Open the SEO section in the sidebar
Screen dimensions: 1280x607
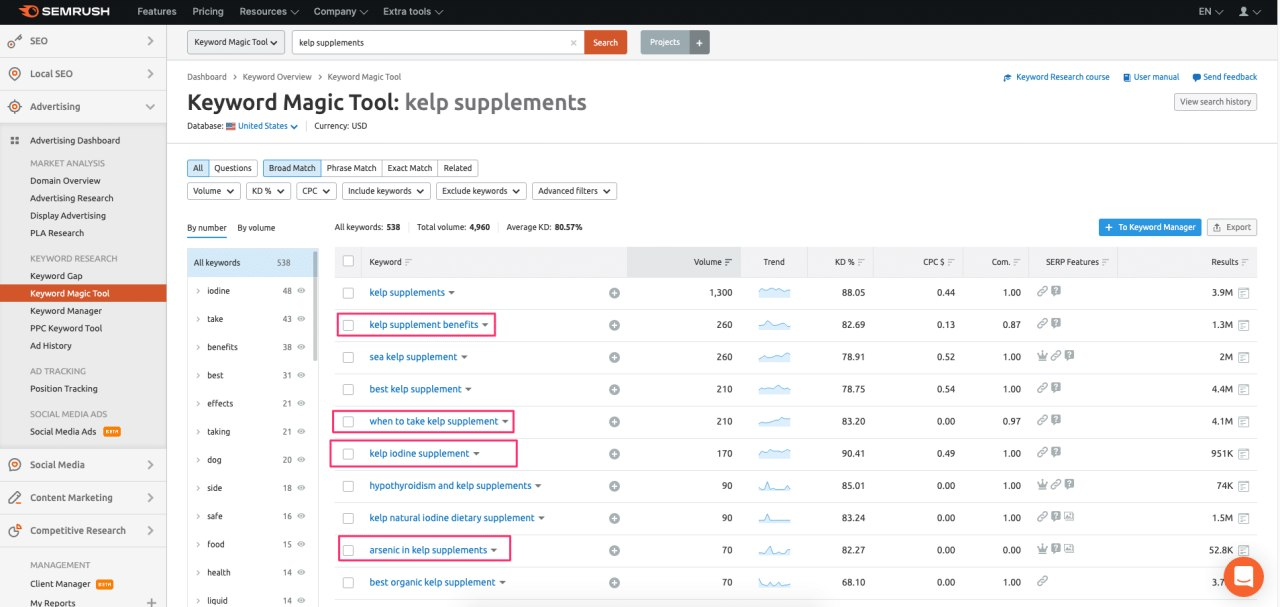click(x=40, y=41)
